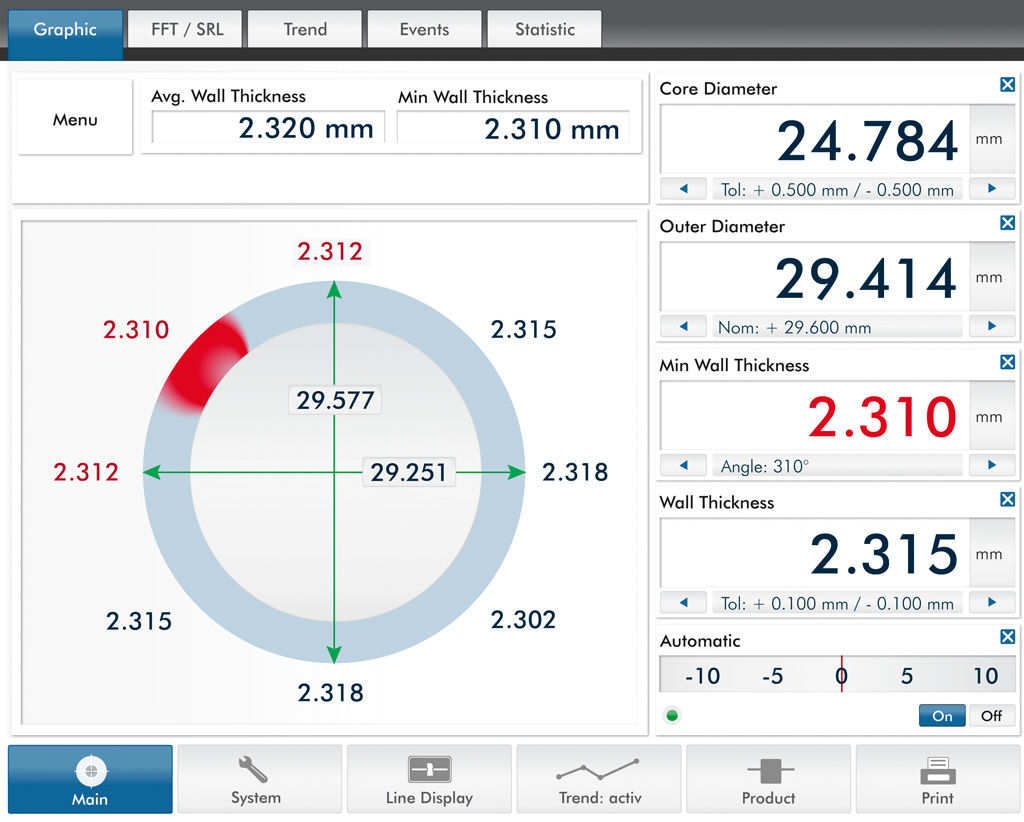
Task: Open the Menu
Action: pos(74,117)
